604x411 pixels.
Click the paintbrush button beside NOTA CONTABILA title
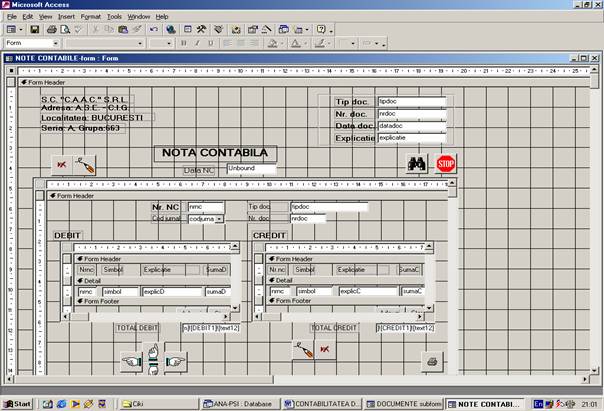point(85,165)
